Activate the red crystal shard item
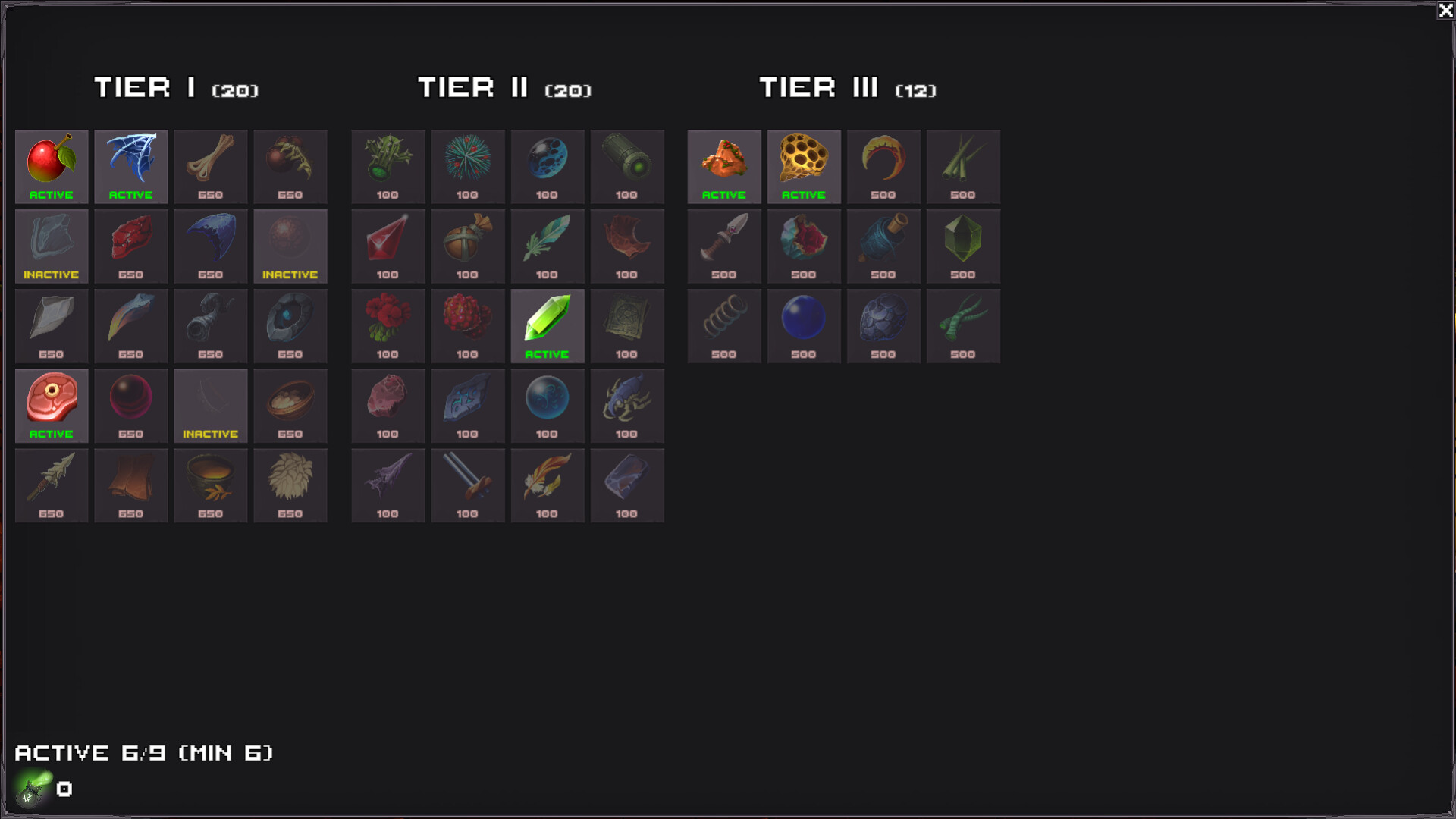 [388, 246]
